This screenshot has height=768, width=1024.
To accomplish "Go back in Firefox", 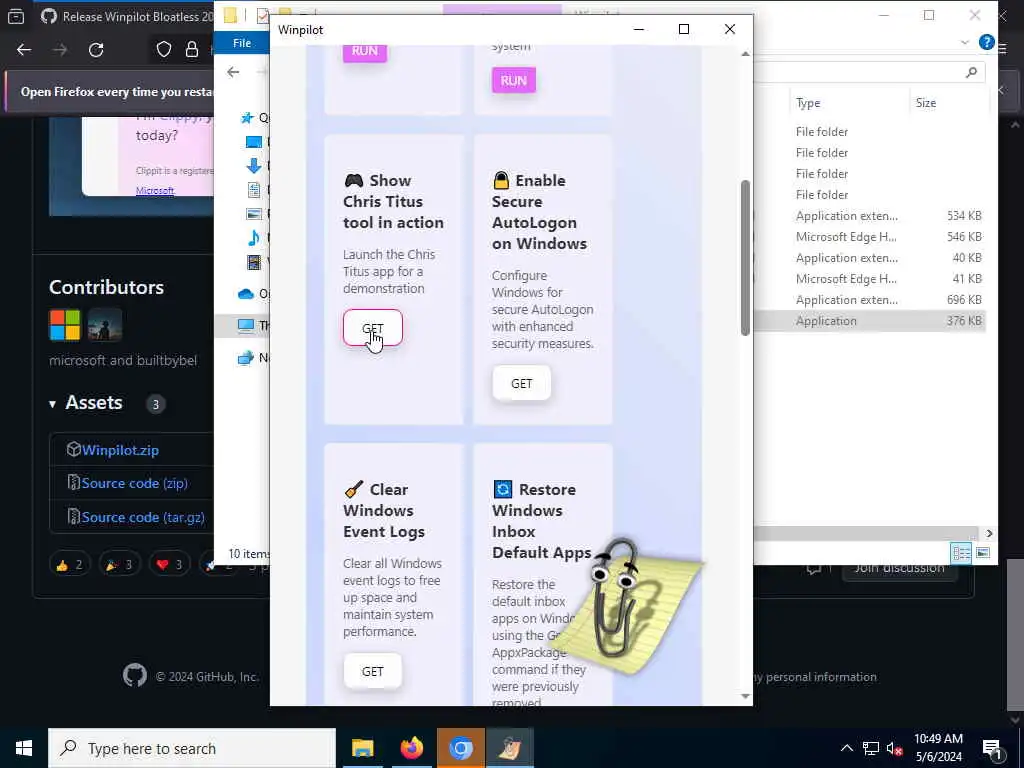I will 24,50.
